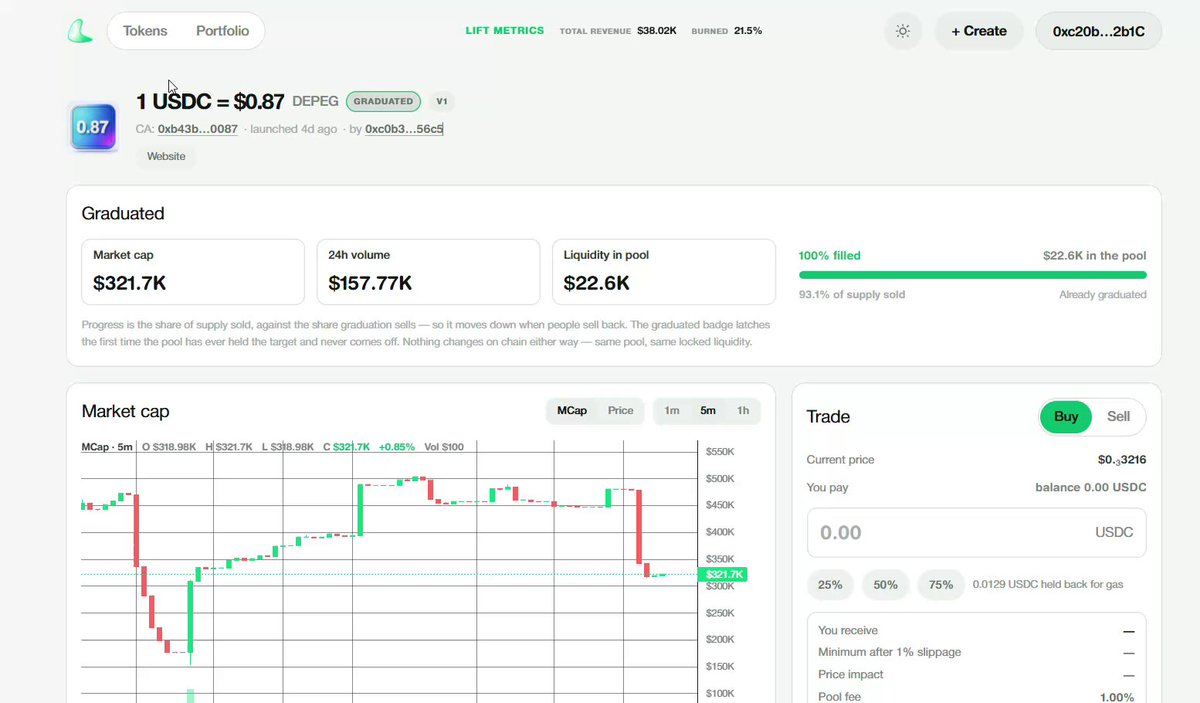Click the 24h volume $157.77K card
Screen dimensions: 1200x703
[x=428, y=272]
